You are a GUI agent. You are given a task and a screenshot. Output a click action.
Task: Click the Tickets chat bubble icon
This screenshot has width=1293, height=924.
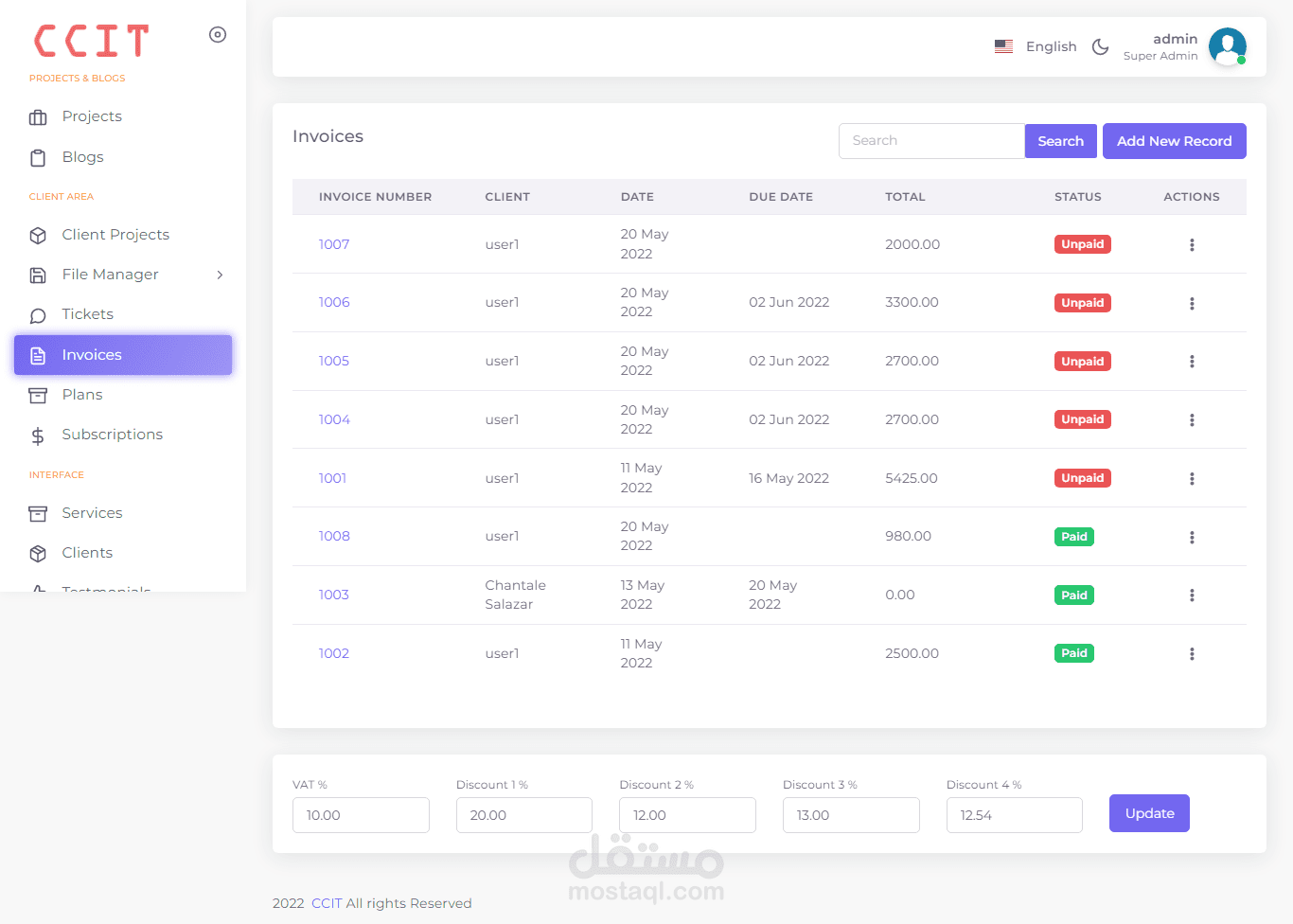(38, 315)
